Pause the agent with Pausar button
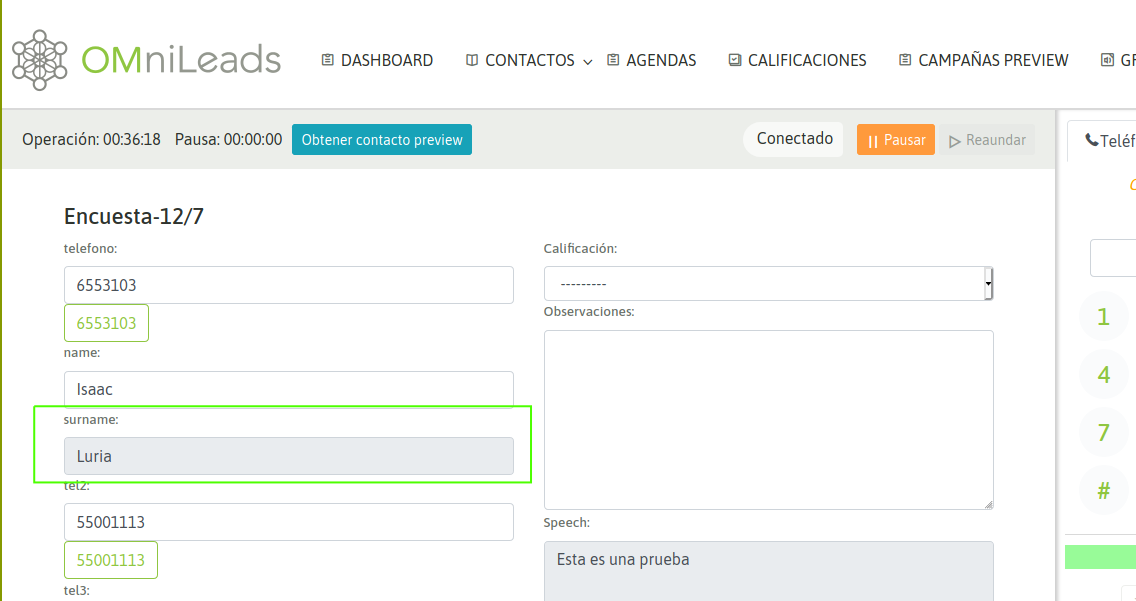 895,140
